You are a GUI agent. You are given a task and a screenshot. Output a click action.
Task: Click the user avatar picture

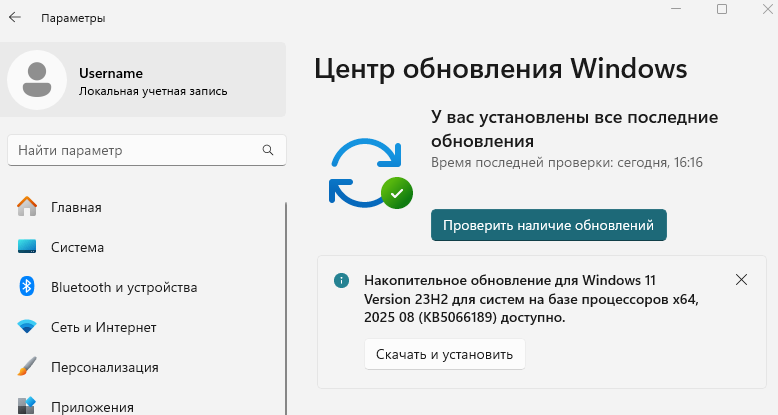pos(37,79)
